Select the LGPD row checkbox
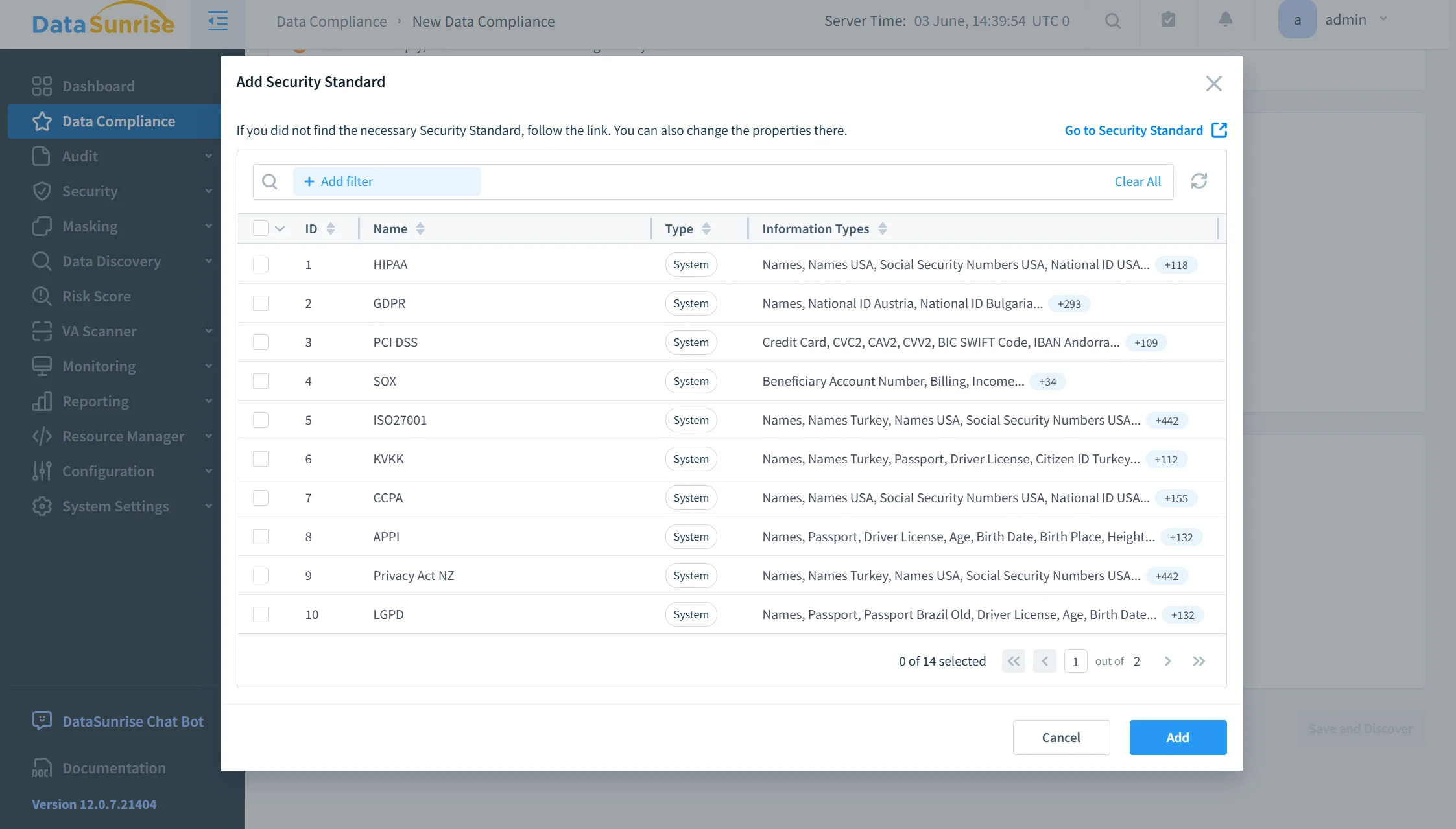 (261, 614)
